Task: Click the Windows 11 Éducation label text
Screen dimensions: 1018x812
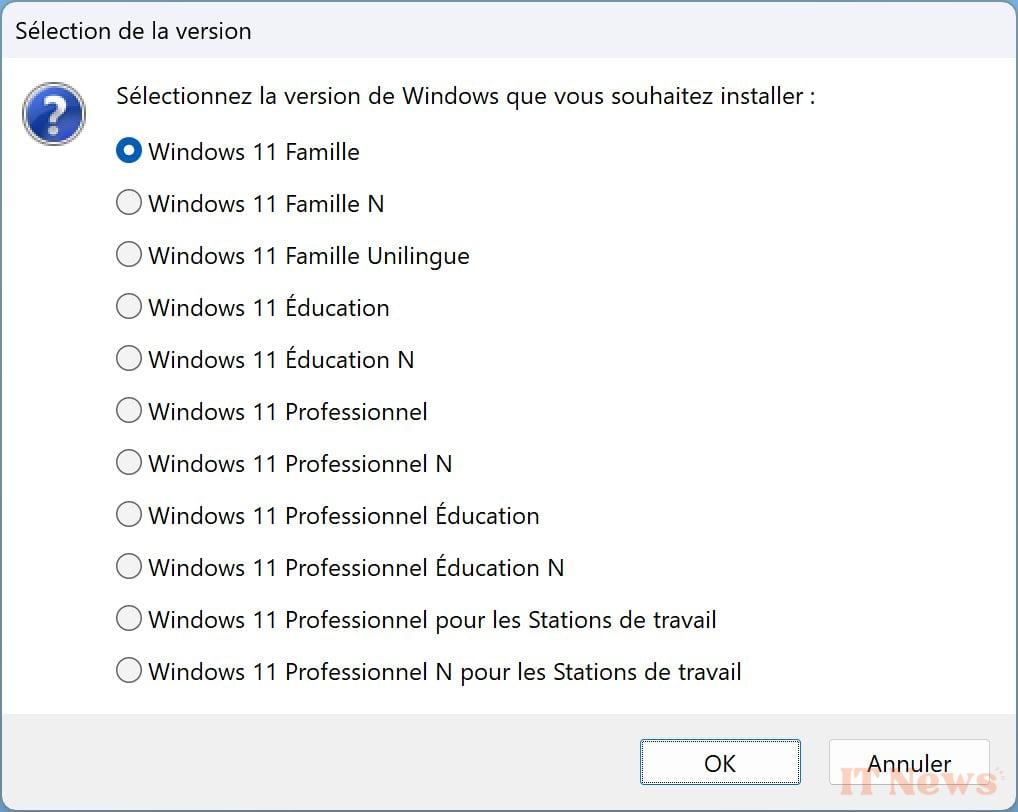Action: [269, 306]
